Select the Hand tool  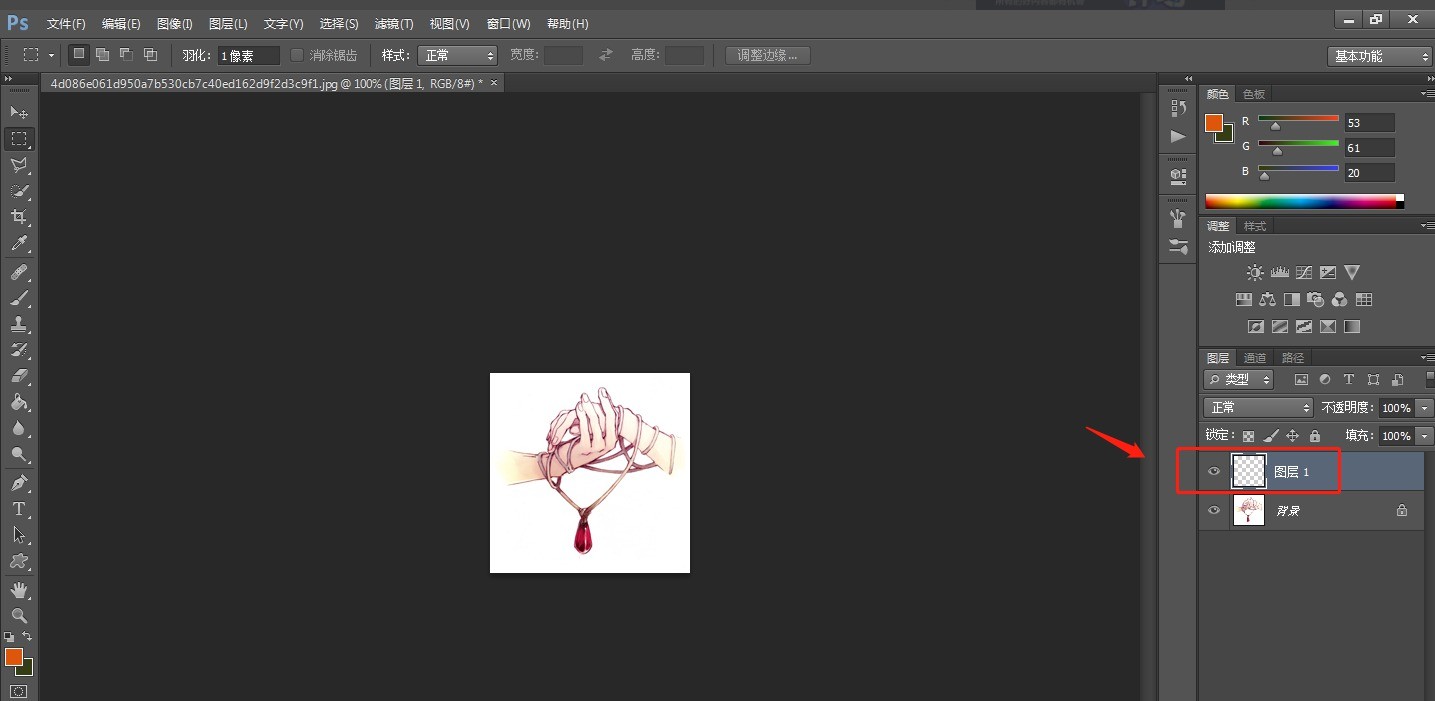click(18, 590)
